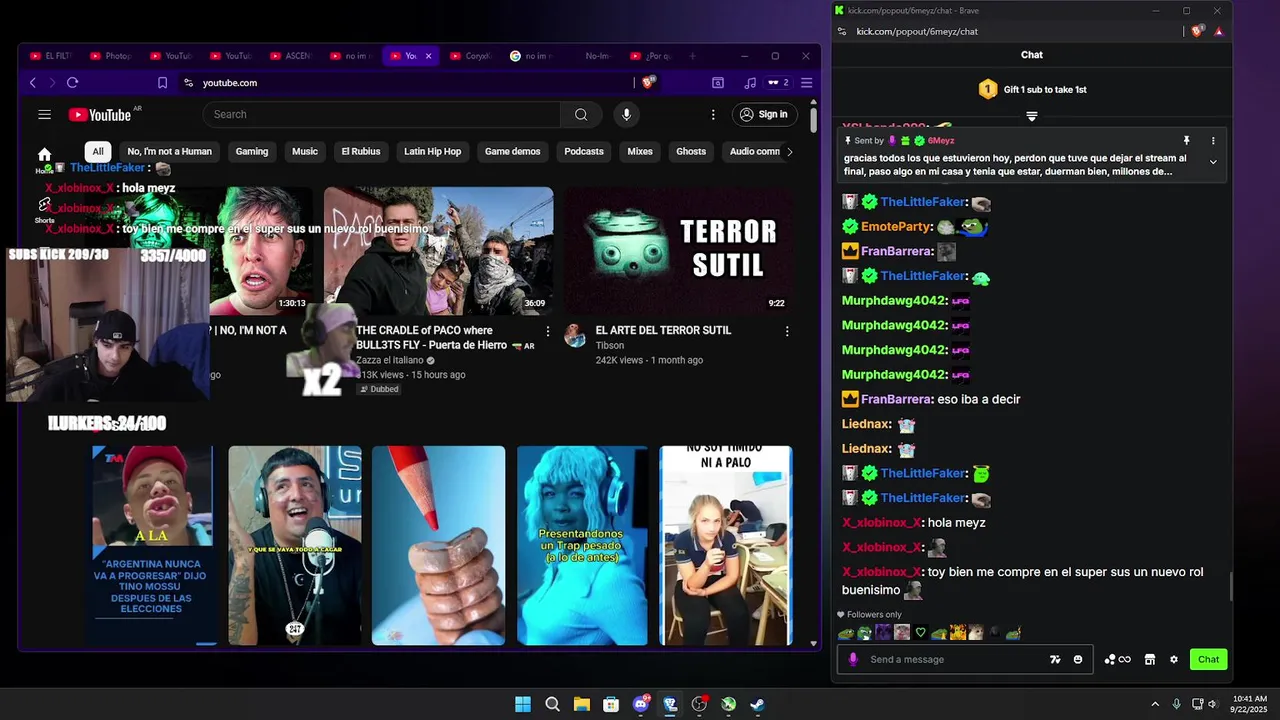Viewport: 1280px width, 720px height.
Task: Click 6Meyz username in pinned message
Action: click(941, 141)
